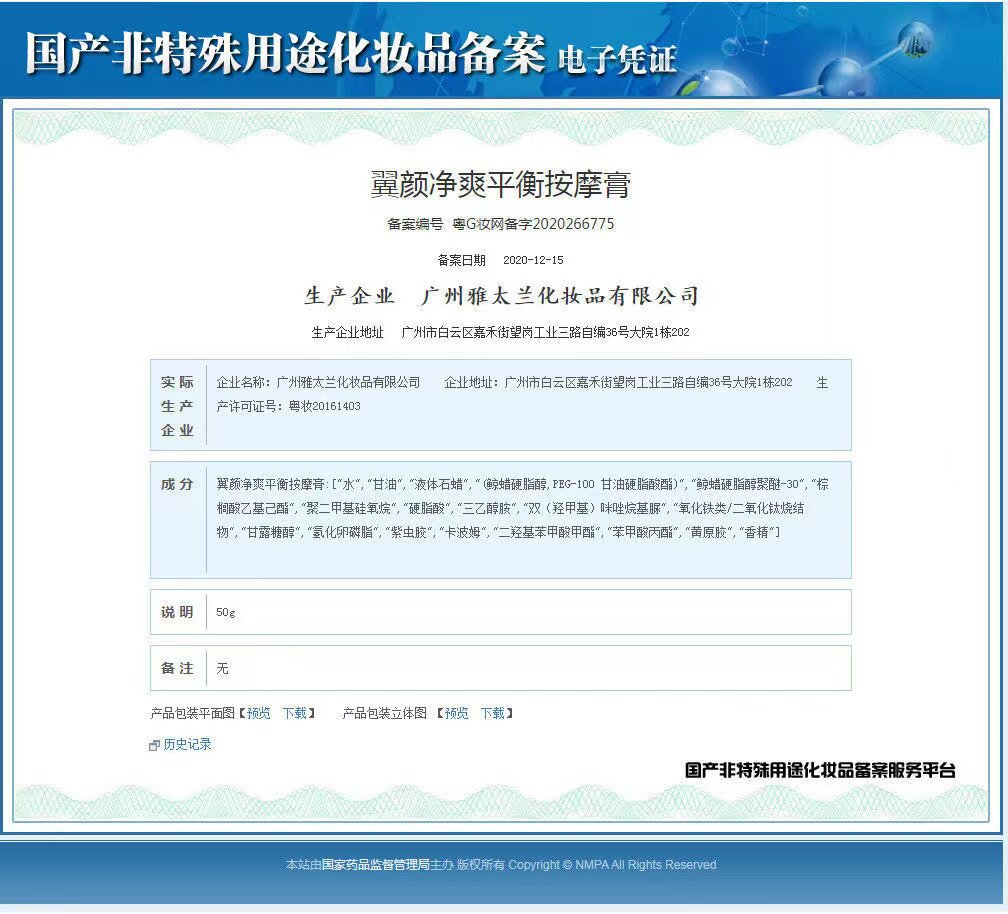Open the 历史记录 history link
This screenshot has height=914, width=1008.
coord(187,744)
